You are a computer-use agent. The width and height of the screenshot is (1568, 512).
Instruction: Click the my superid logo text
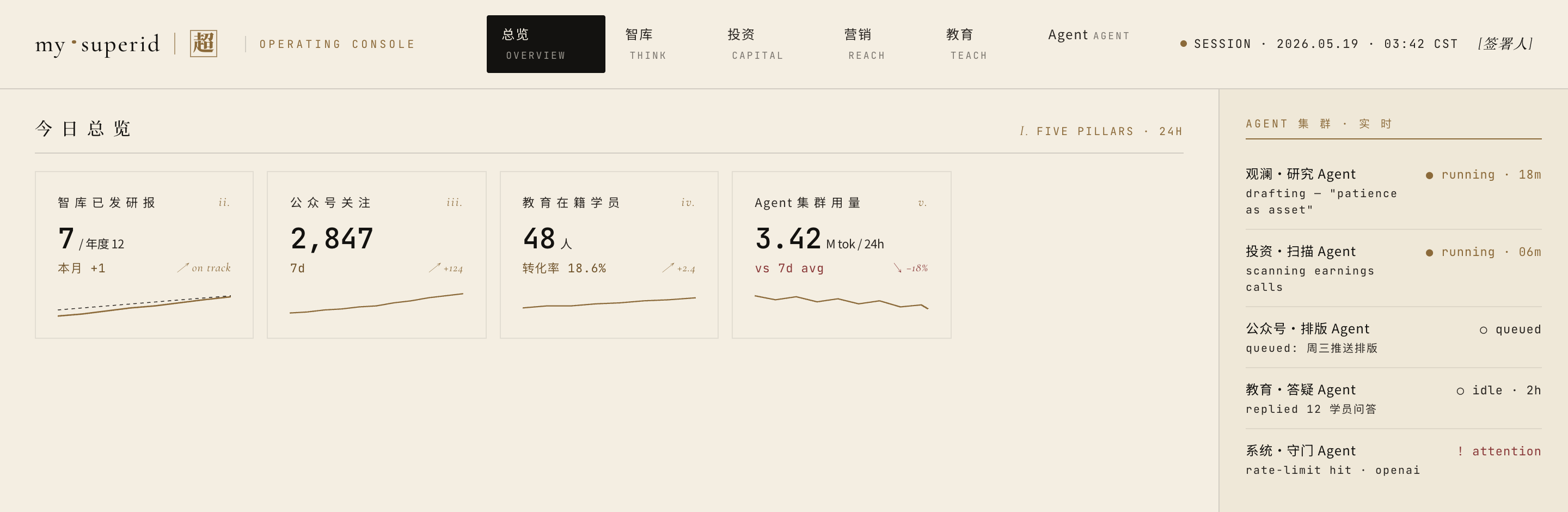(97, 44)
